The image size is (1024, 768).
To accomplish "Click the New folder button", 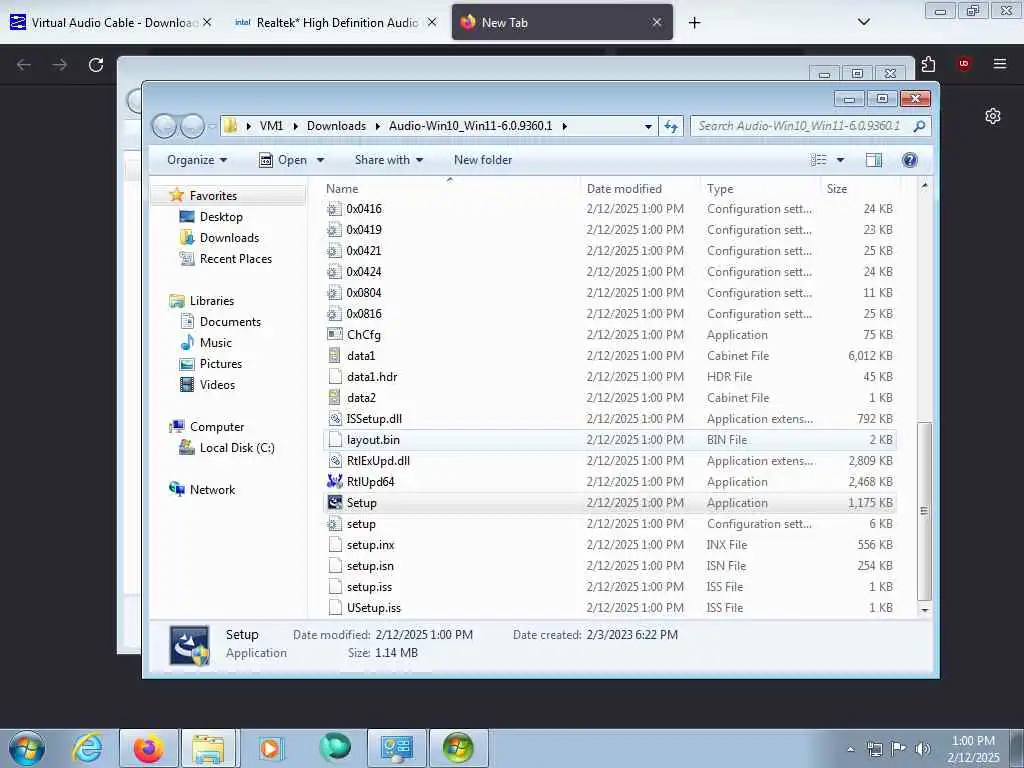I will coord(483,160).
